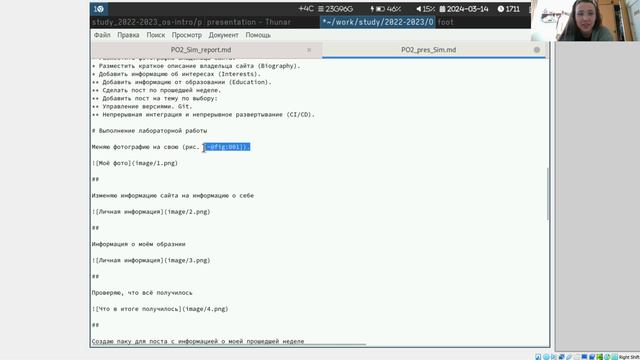Click the line ending with (Biography).
640x360 pixels.
196,66
